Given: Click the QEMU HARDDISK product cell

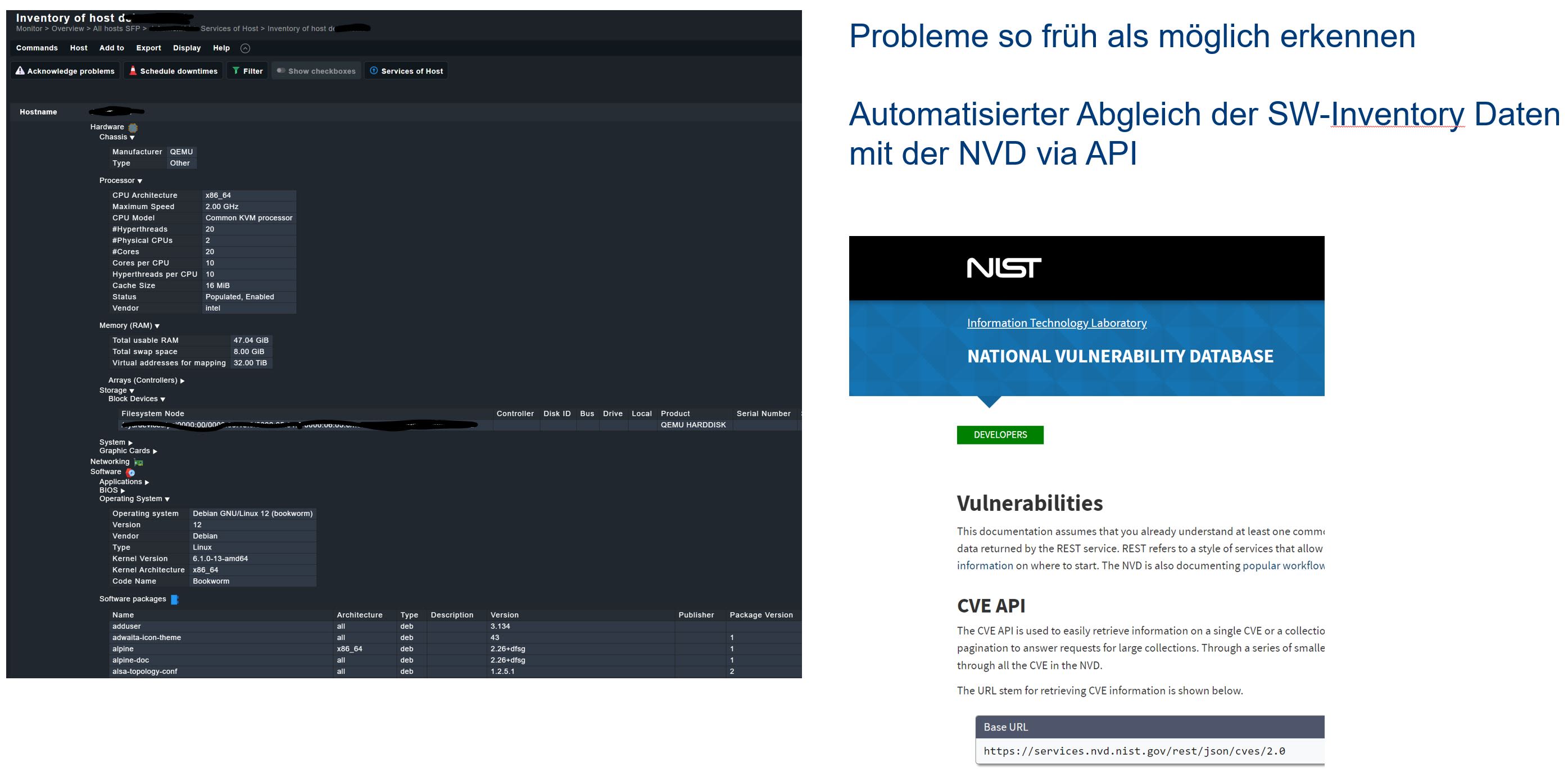Looking at the screenshot, I should tap(694, 425).
